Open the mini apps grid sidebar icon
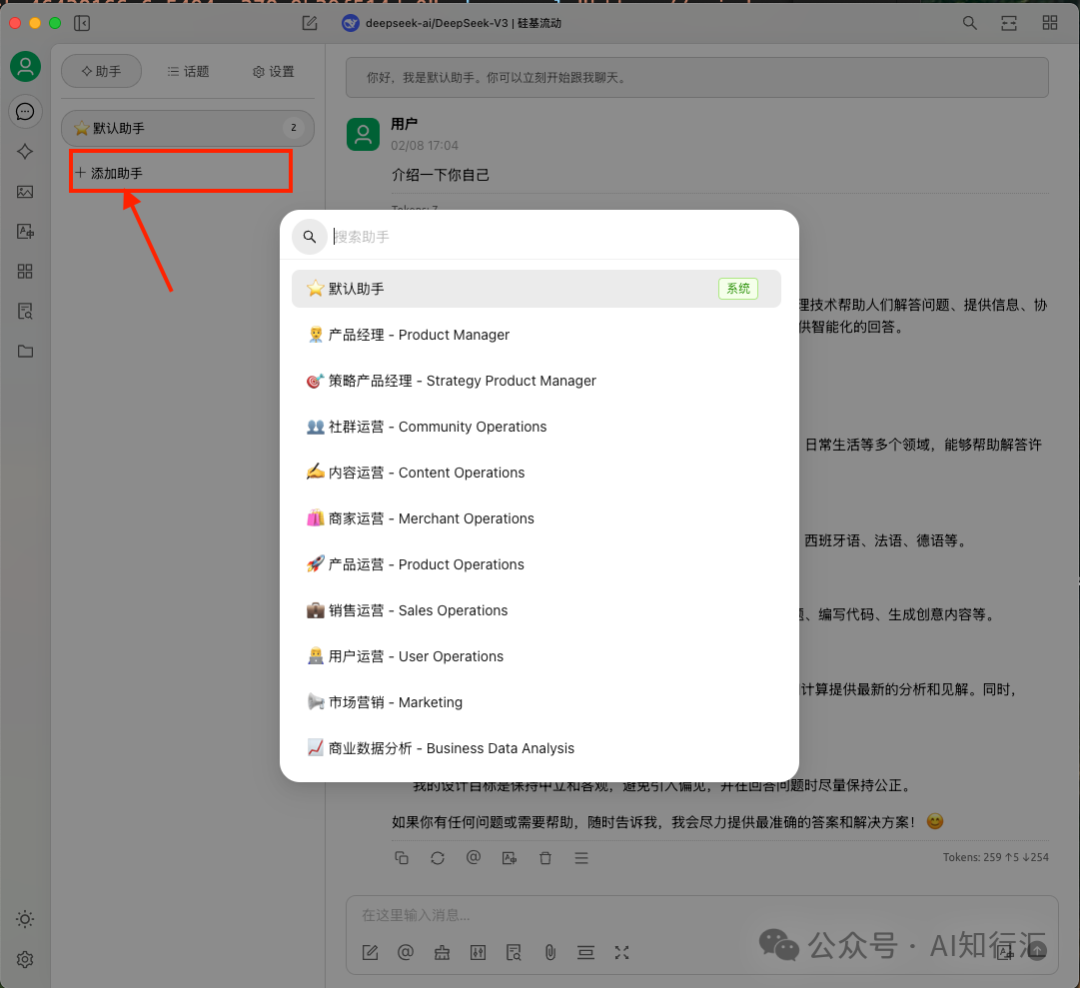 click(x=25, y=271)
